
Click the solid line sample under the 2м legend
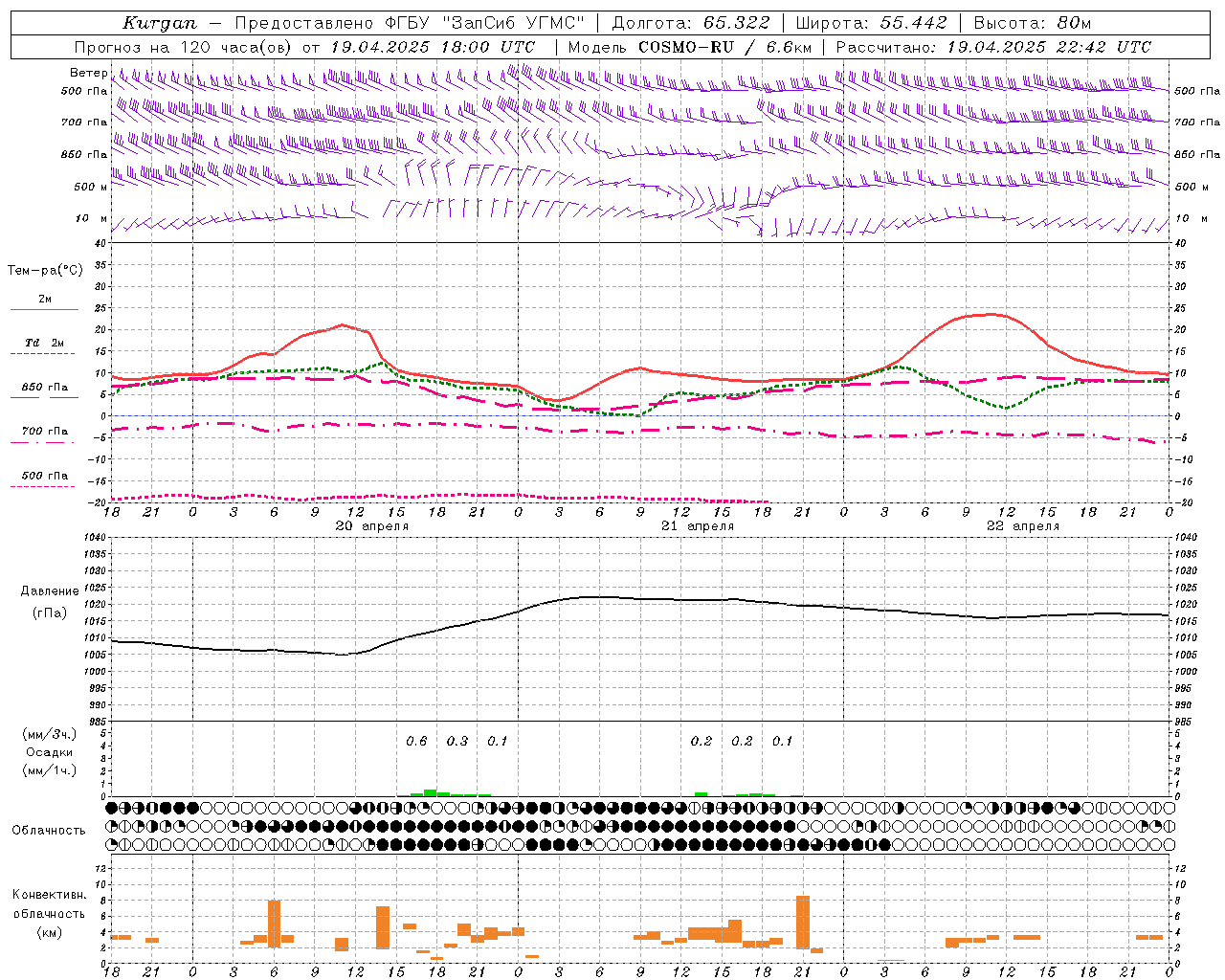[44, 310]
